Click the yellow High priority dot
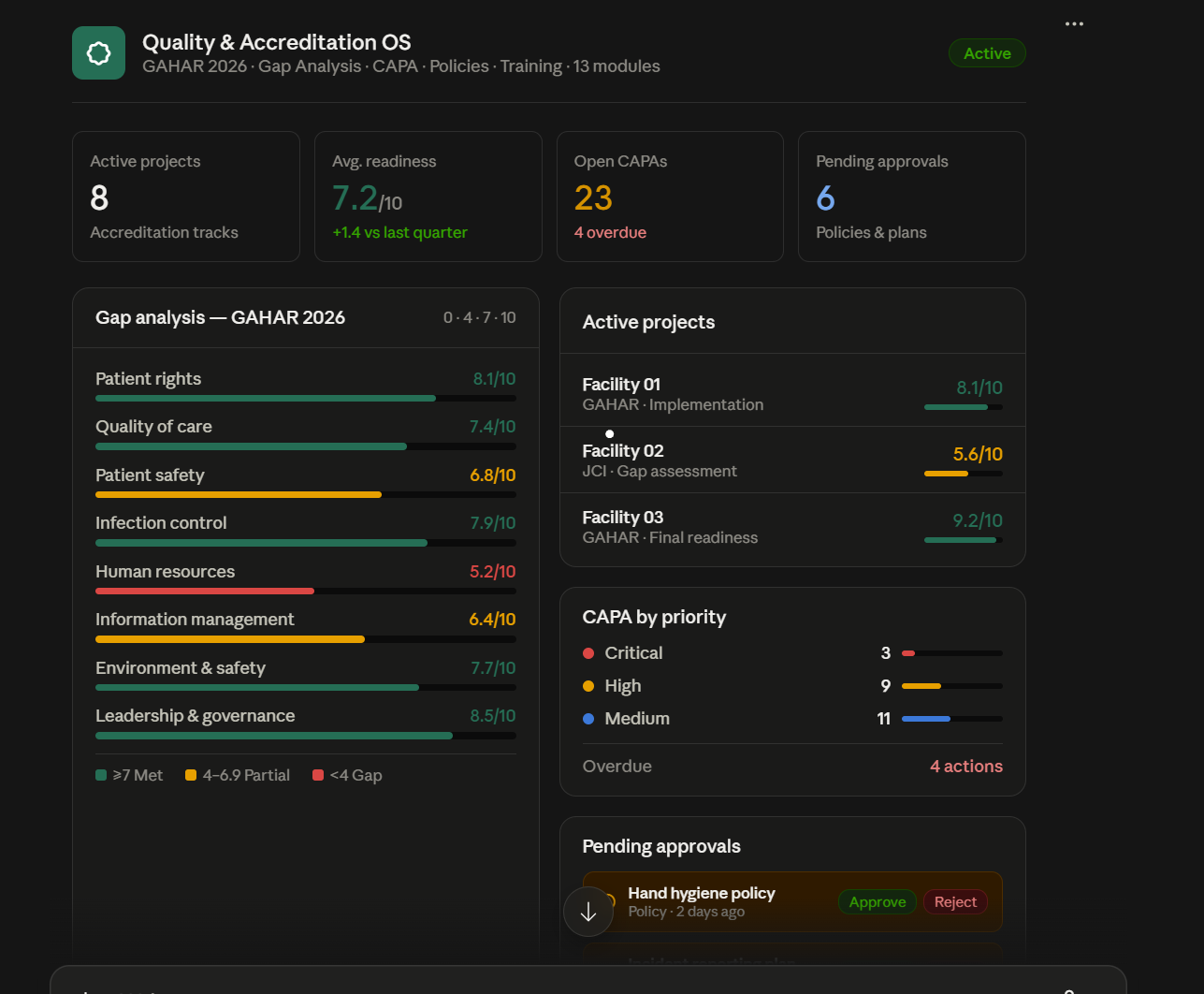This screenshot has height=994, width=1204. click(588, 686)
